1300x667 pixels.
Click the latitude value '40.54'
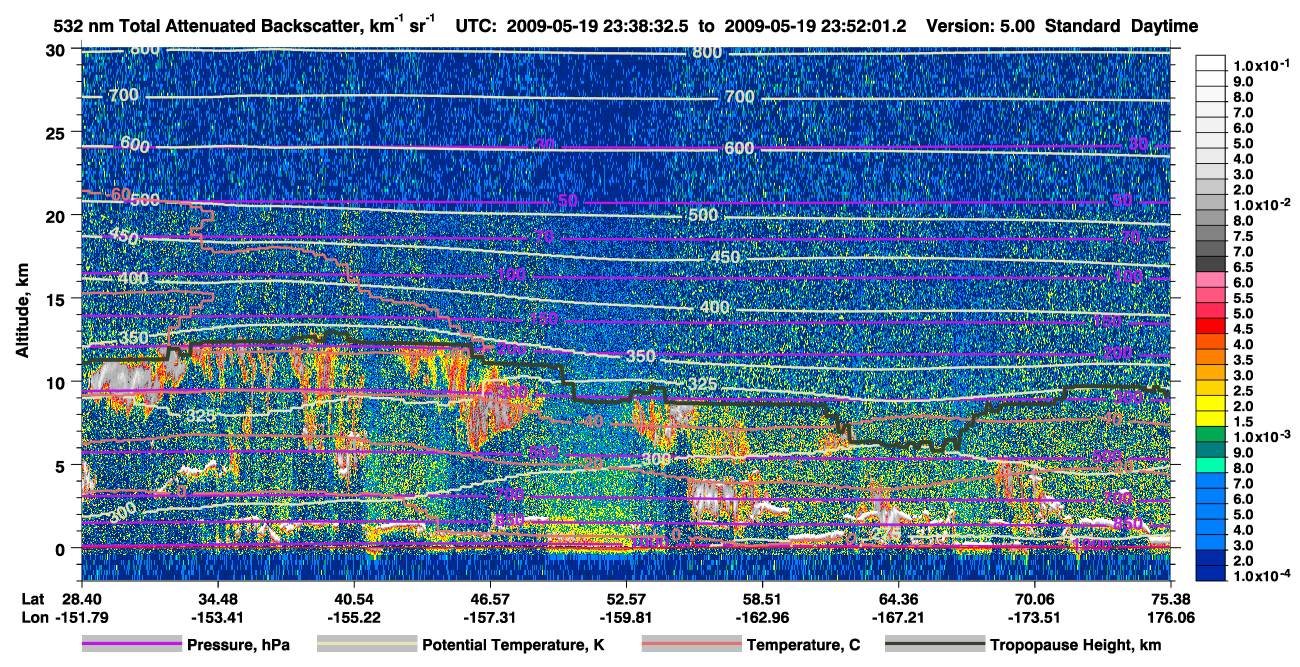point(352,597)
